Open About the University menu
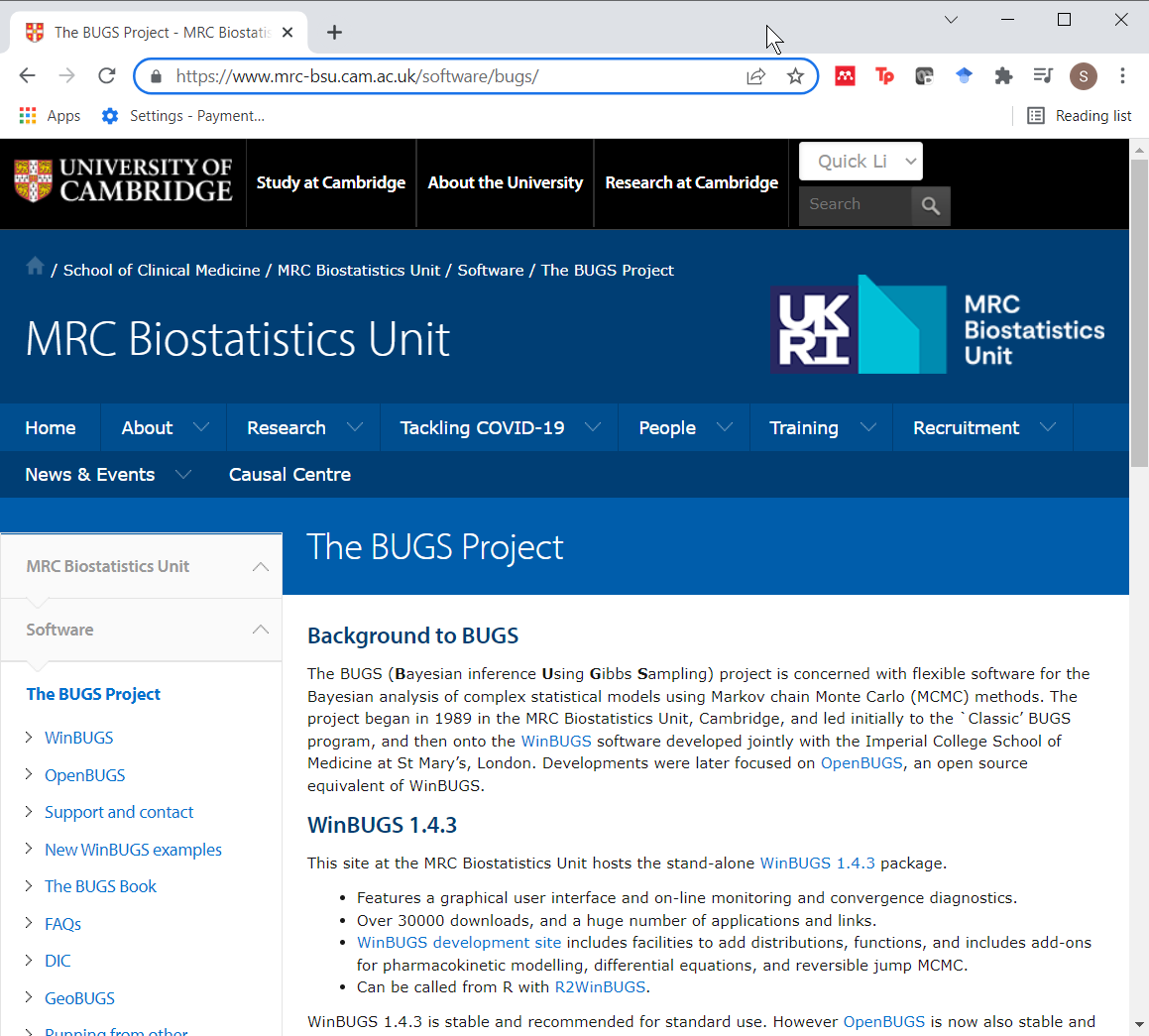The width and height of the screenshot is (1149, 1036). 505,183
